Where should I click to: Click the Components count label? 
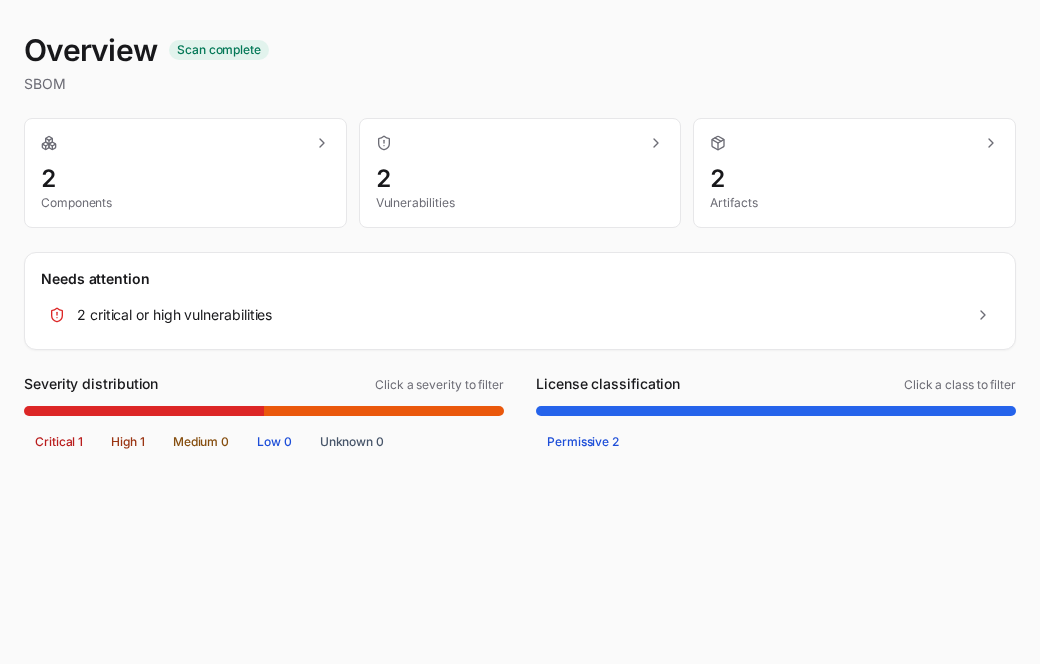(76, 203)
